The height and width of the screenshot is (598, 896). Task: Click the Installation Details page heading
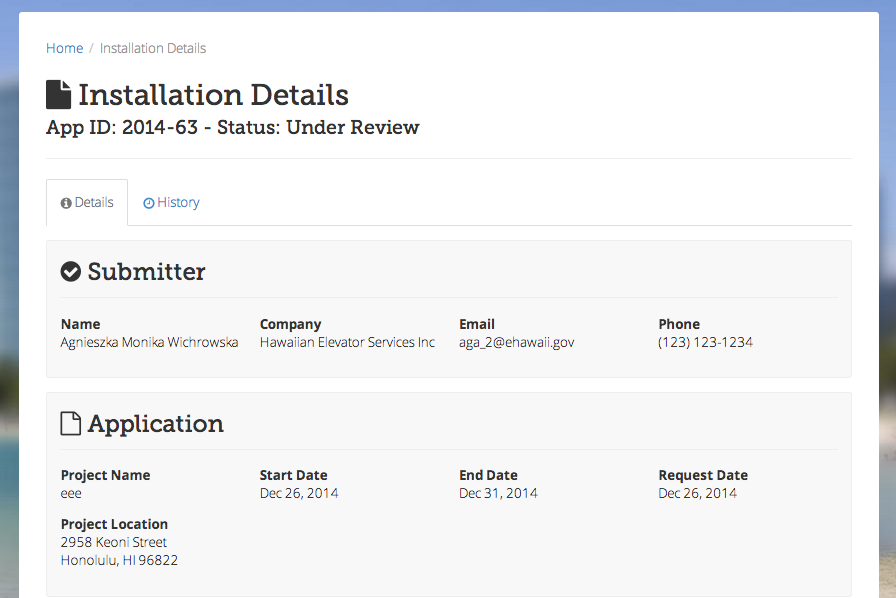click(x=213, y=94)
